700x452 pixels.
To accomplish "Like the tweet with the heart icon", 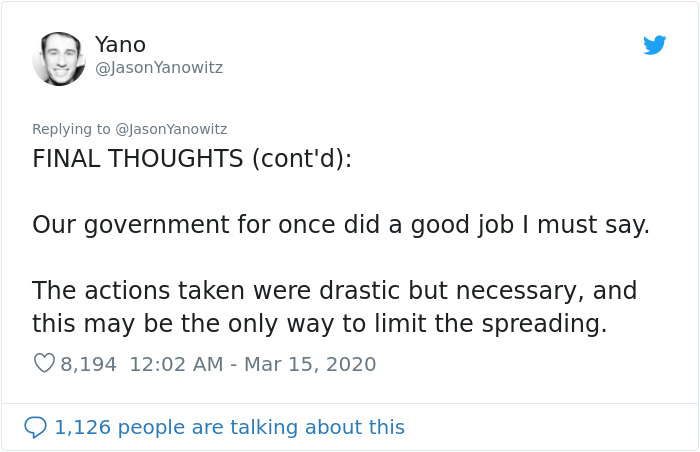I will 44,364.
